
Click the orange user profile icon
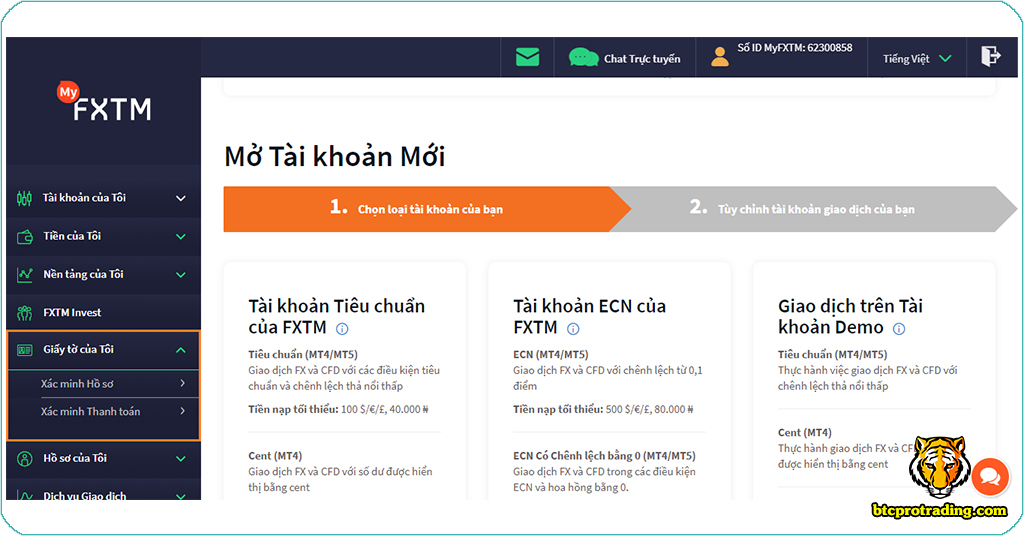click(x=720, y=57)
